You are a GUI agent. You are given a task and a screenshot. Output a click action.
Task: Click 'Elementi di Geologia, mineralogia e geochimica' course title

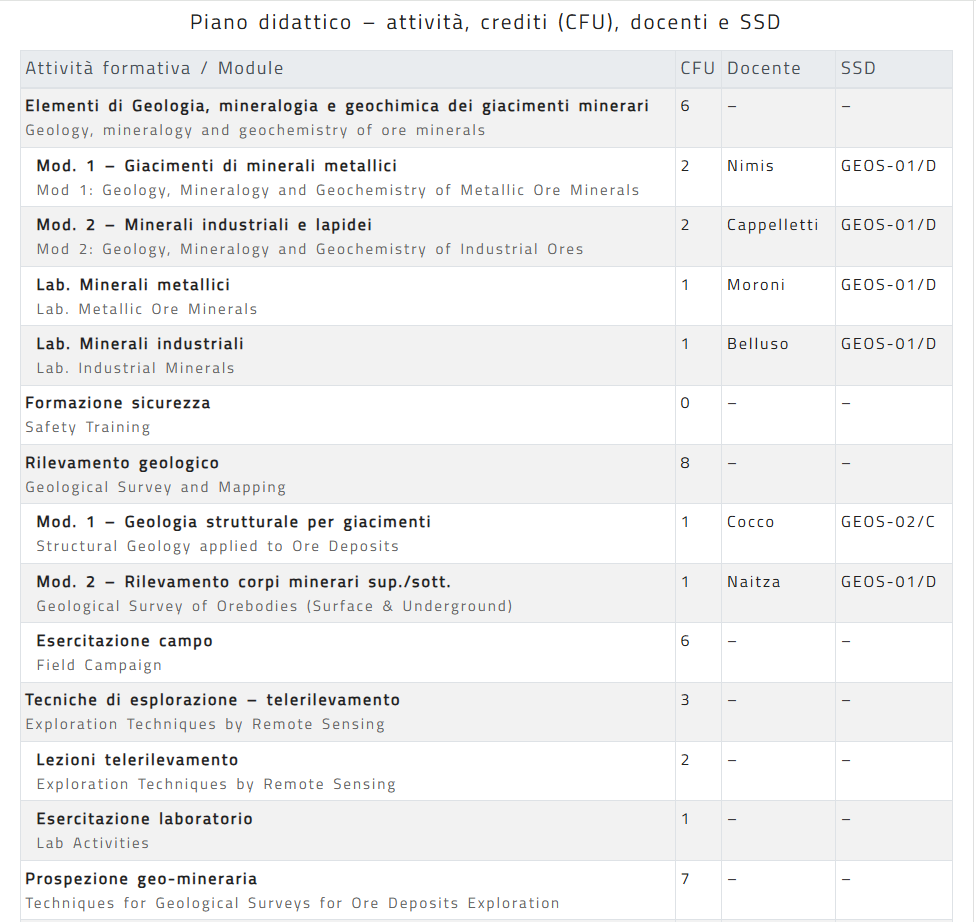337,106
